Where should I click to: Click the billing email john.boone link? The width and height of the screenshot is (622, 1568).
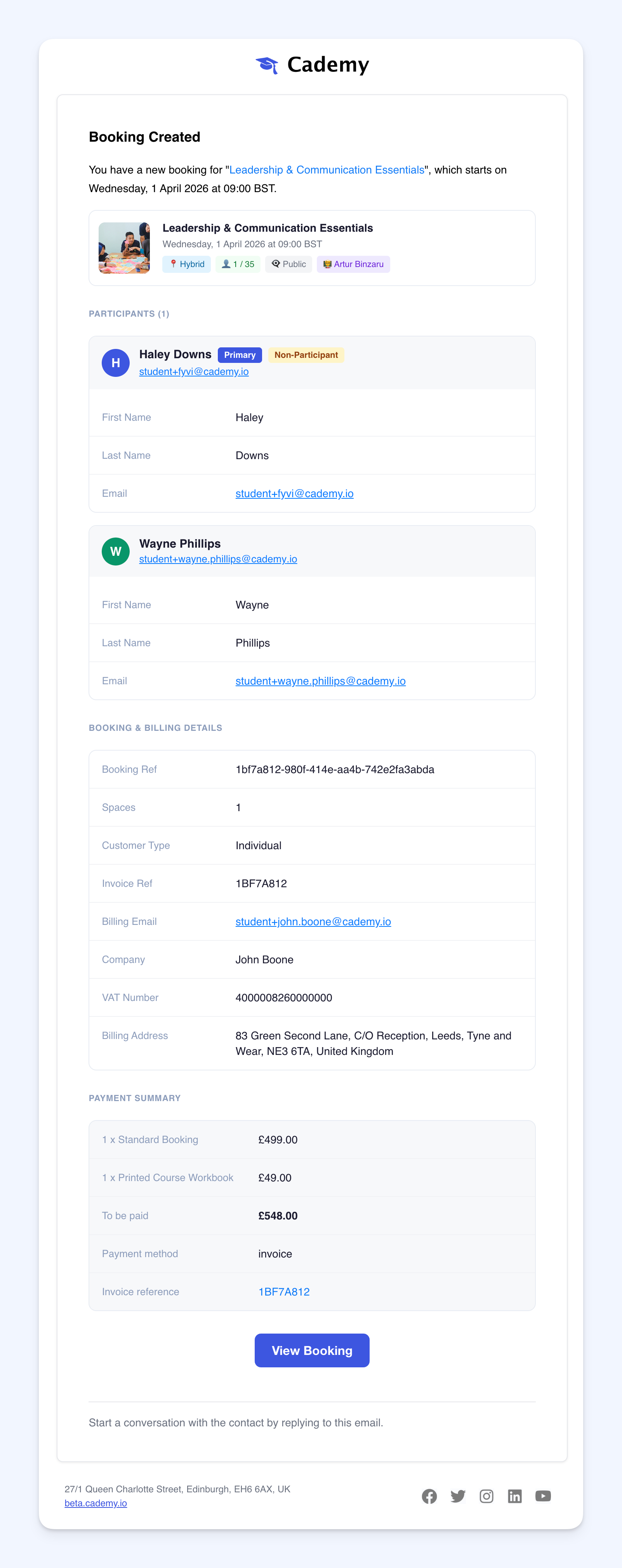(313, 921)
